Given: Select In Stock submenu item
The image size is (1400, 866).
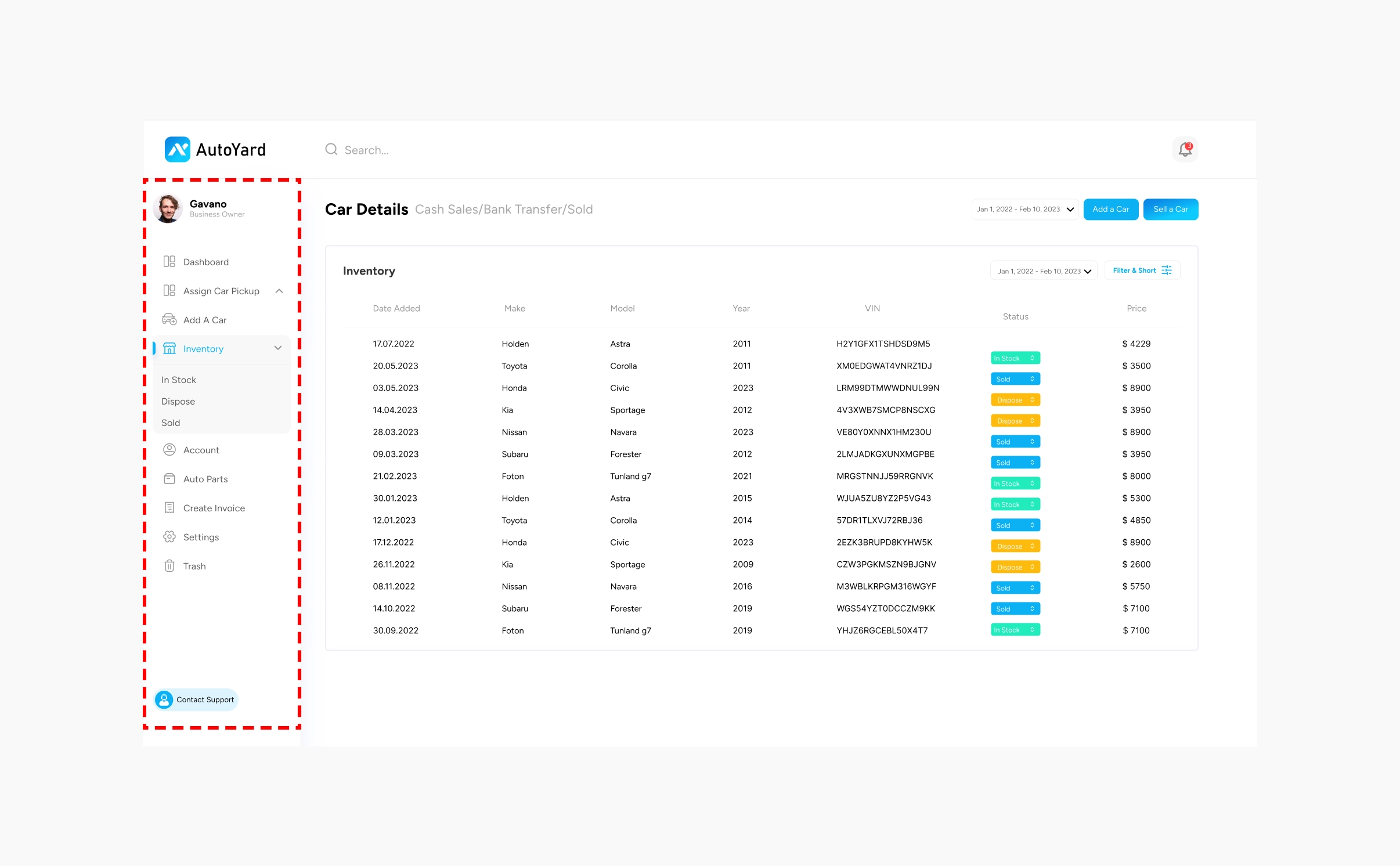Looking at the screenshot, I should coord(179,380).
